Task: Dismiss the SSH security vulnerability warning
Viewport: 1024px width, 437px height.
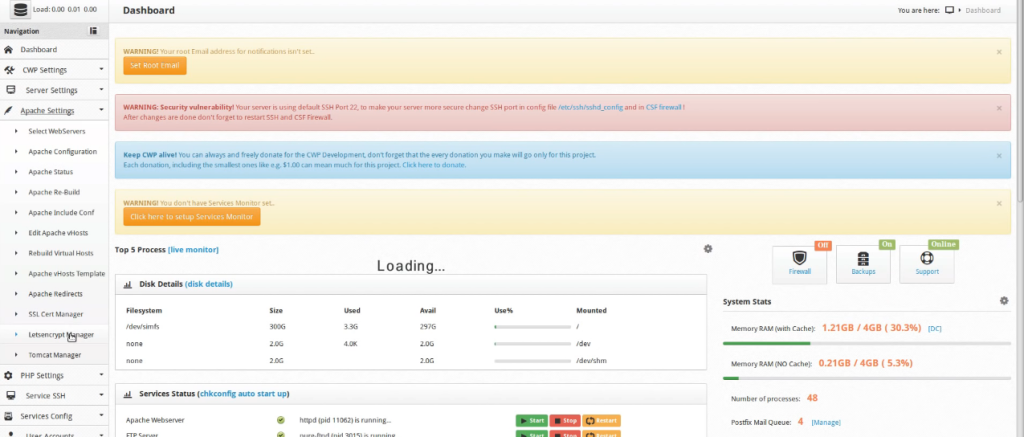Action: pos(999,108)
